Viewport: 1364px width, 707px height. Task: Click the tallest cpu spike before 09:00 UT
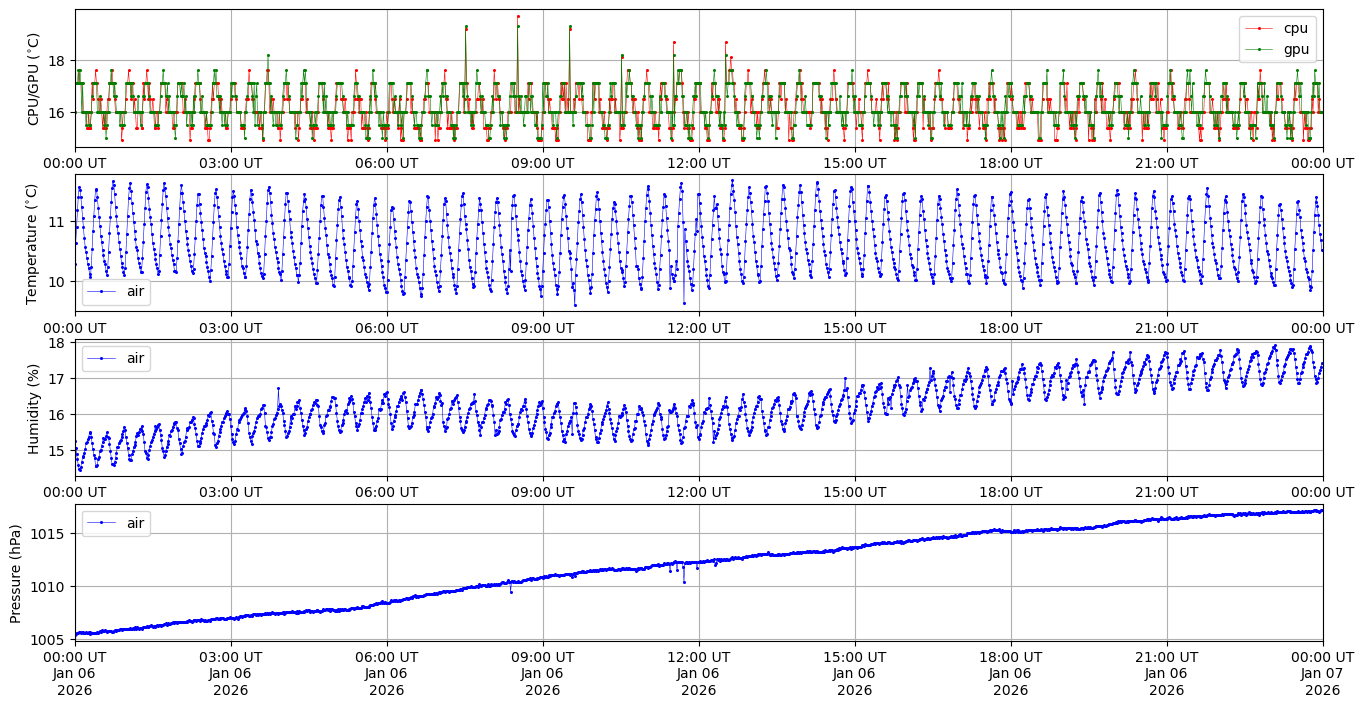coord(518,16)
